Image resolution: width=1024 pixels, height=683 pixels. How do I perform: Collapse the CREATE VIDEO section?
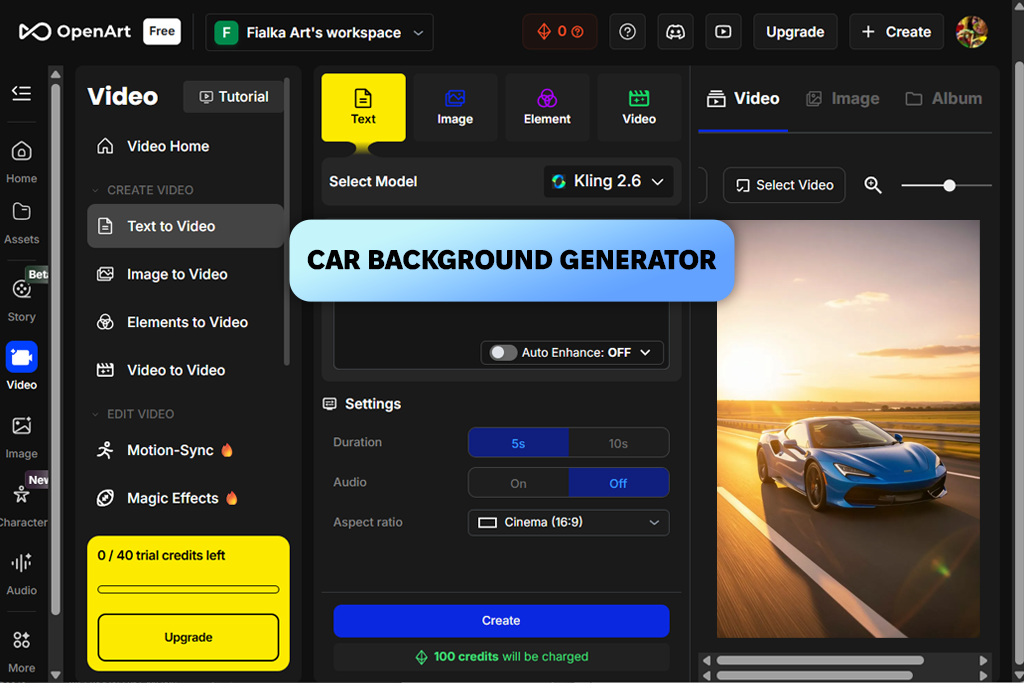tap(143, 190)
